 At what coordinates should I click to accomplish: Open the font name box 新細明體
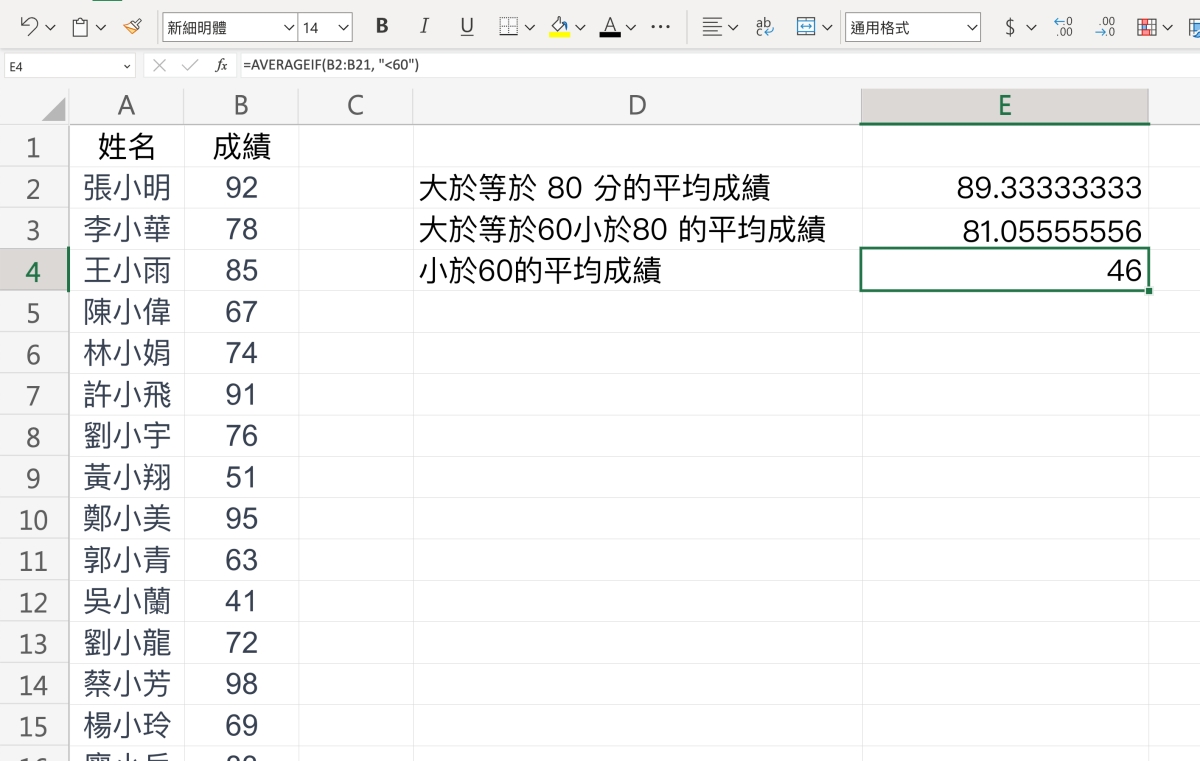(230, 28)
